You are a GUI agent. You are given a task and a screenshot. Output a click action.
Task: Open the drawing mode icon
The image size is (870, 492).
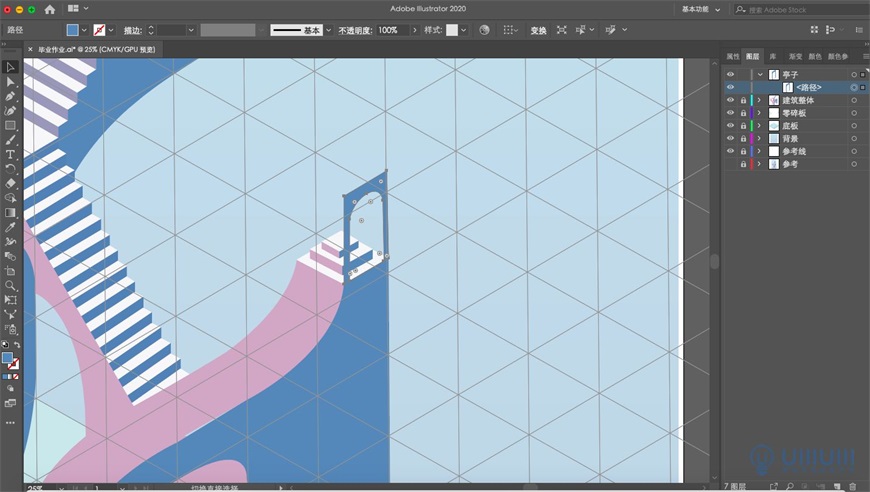pos(10,388)
